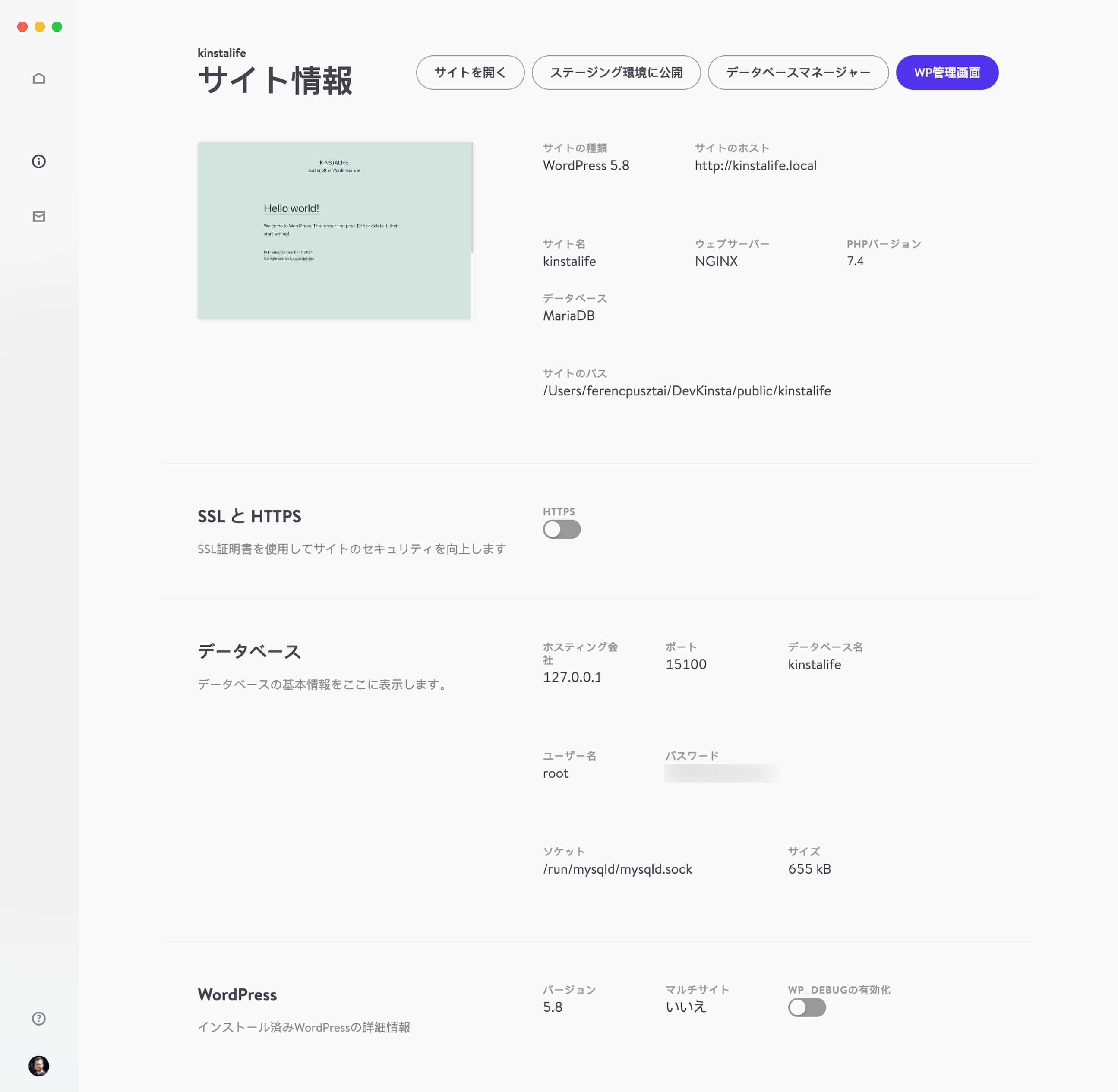The image size is (1118, 1092).
Task: Click the Hello world! post in the preview
Action: point(291,208)
